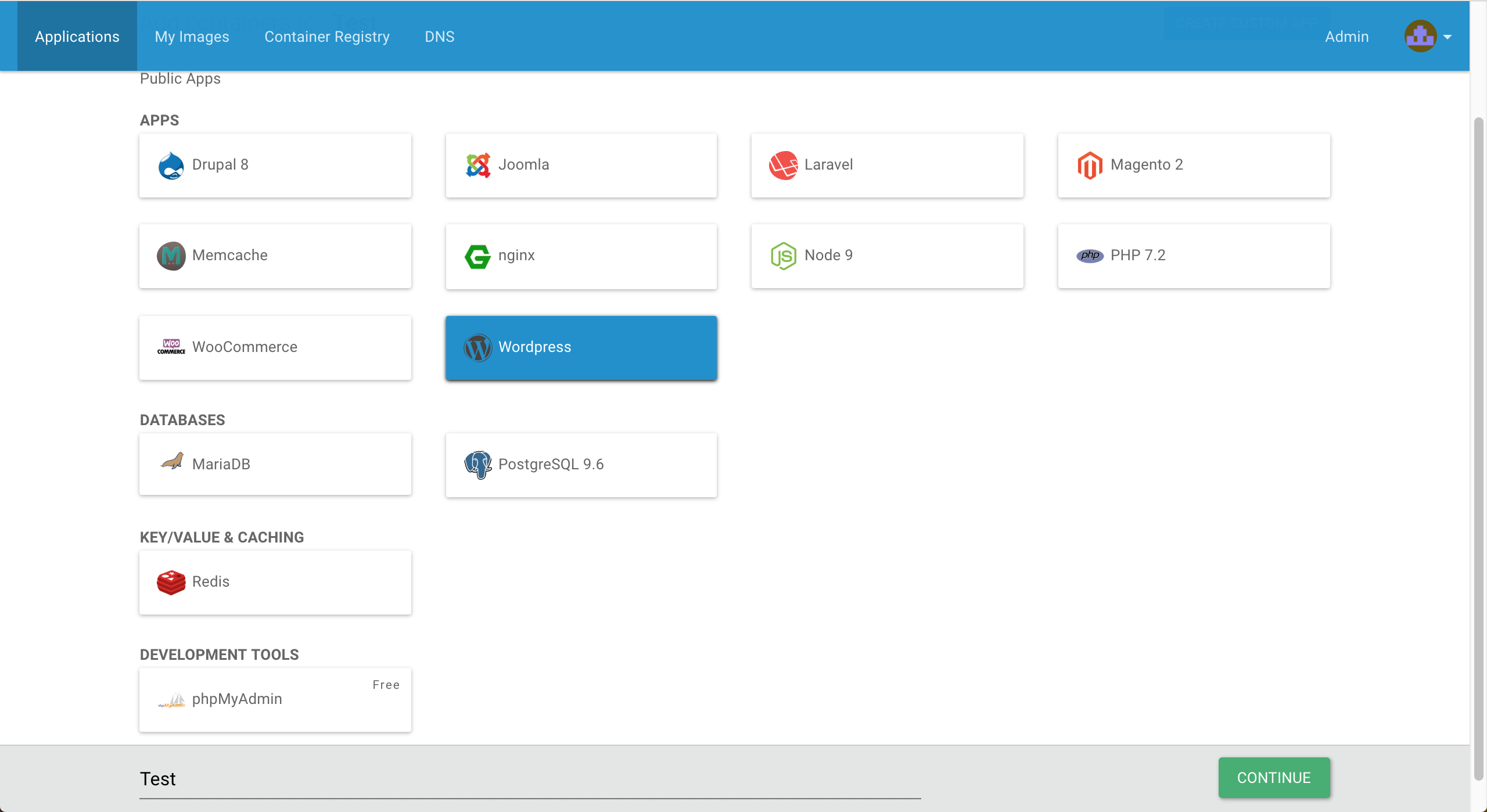
Task: Select the Drupal 8 app card
Action: coord(275,166)
